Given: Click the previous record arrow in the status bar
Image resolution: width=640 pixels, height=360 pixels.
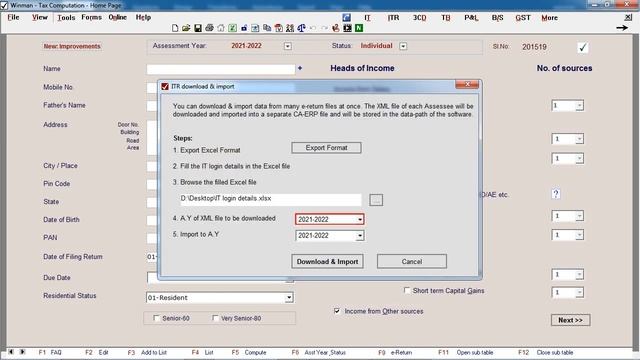Looking at the screenshot, I should coord(11,352).
